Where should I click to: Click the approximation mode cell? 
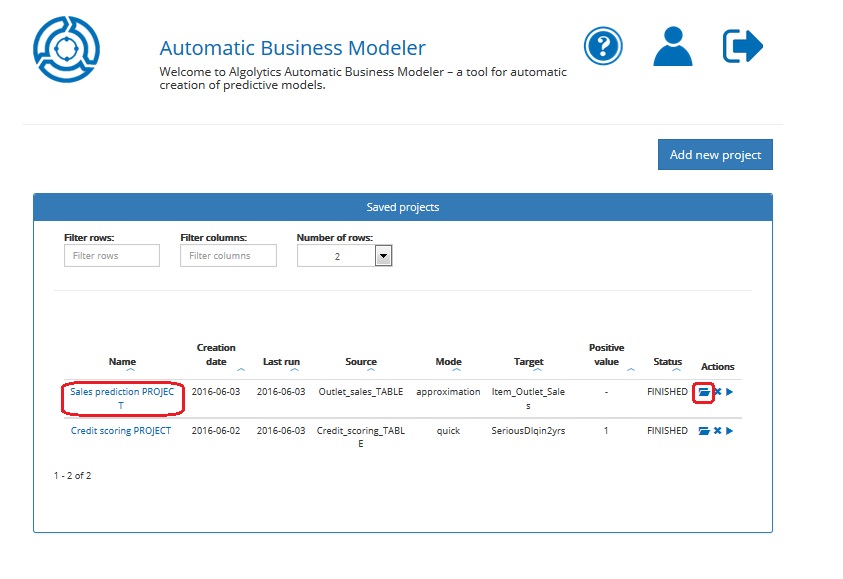(448, 392)
